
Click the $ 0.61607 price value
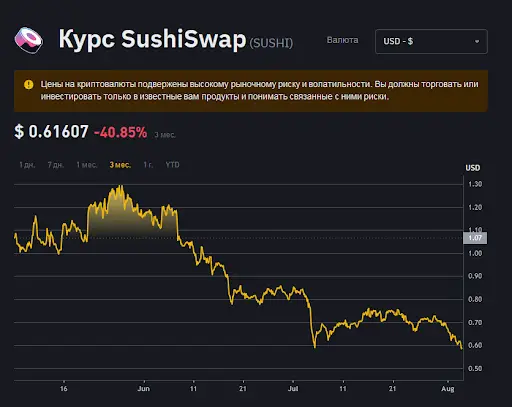(51, 131)
